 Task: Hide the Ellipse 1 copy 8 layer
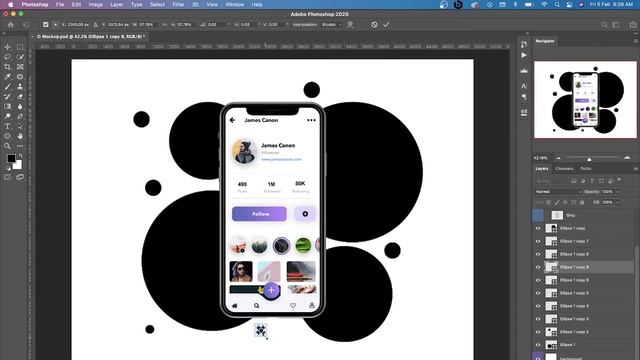point(538,267)
